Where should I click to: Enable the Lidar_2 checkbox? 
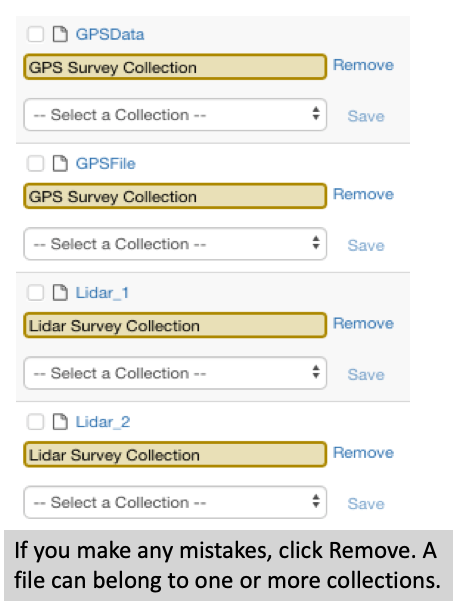[35, 422]
